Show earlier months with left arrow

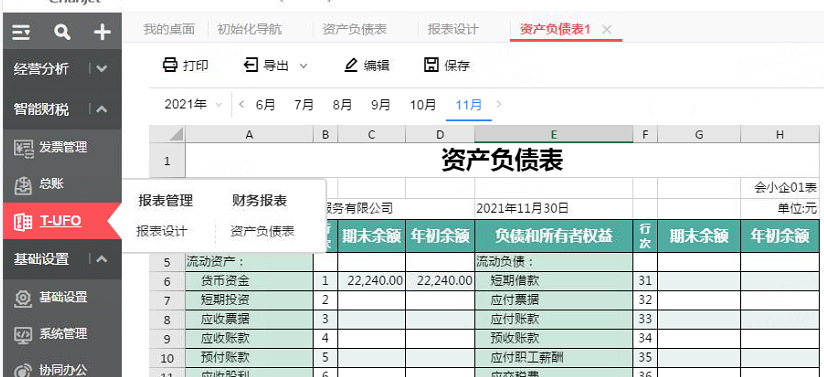[x=241, y=104]
